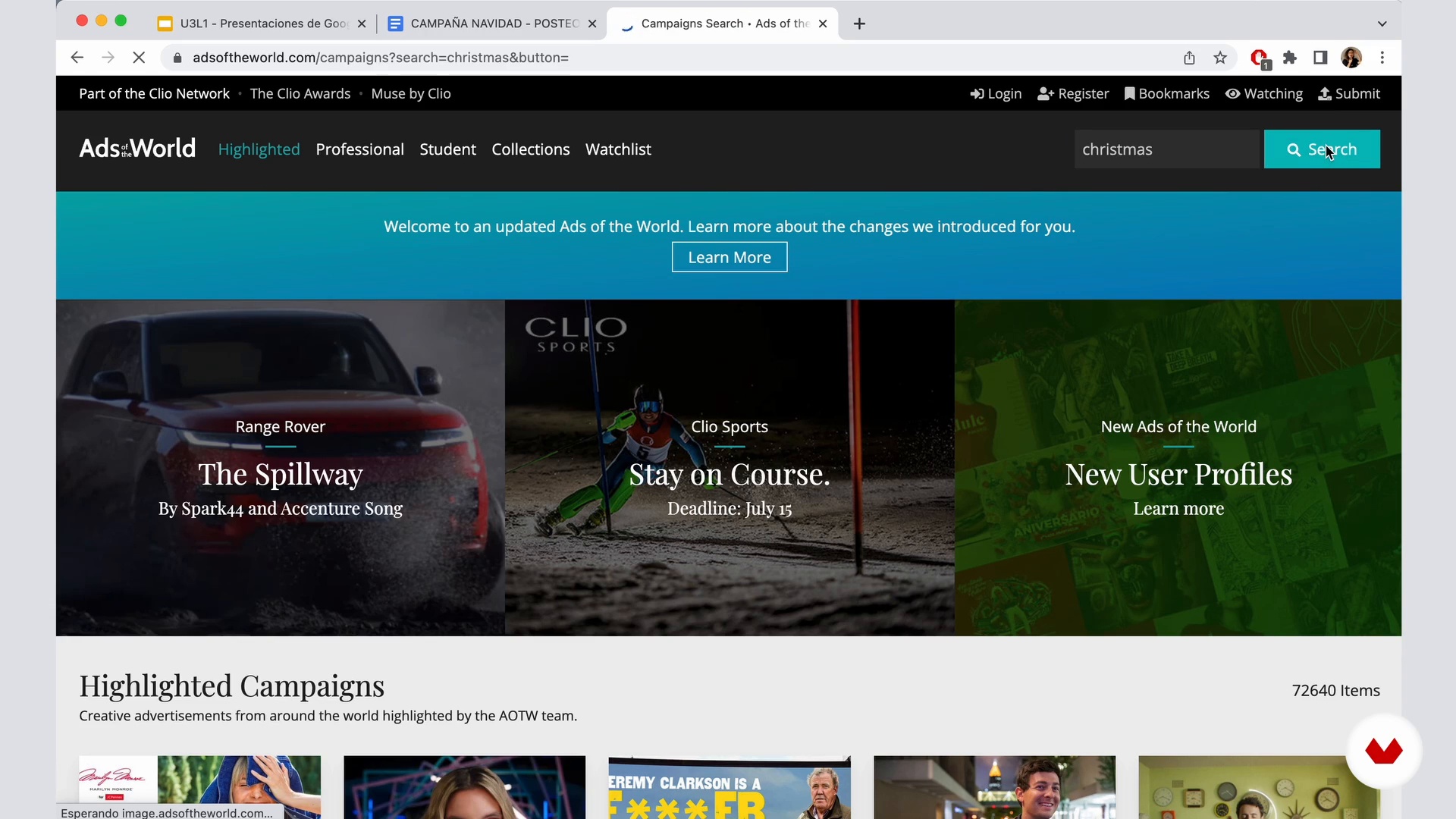Open the user profile avatar
1456x819 pixels.
click(1351, 58)
